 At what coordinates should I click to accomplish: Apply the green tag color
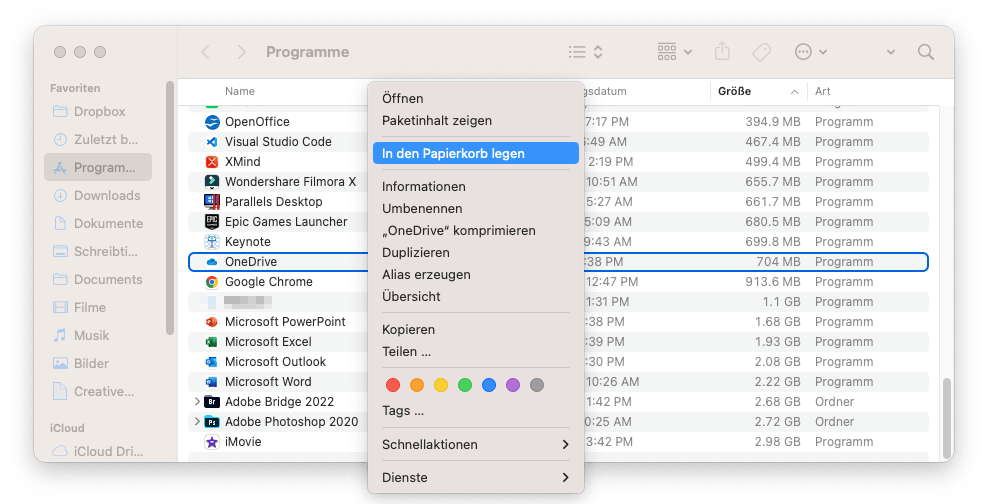tap(465, 385)
